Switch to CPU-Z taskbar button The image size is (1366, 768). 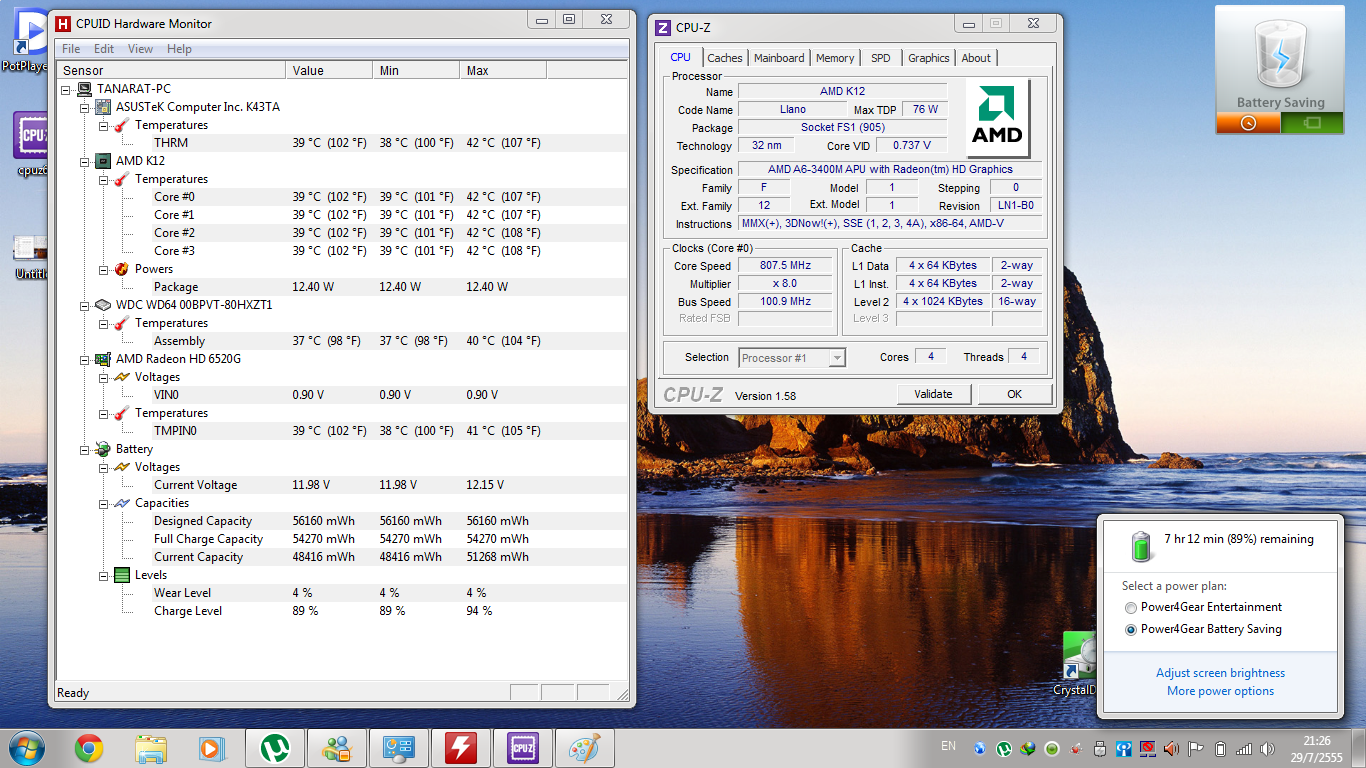point(523,748)
